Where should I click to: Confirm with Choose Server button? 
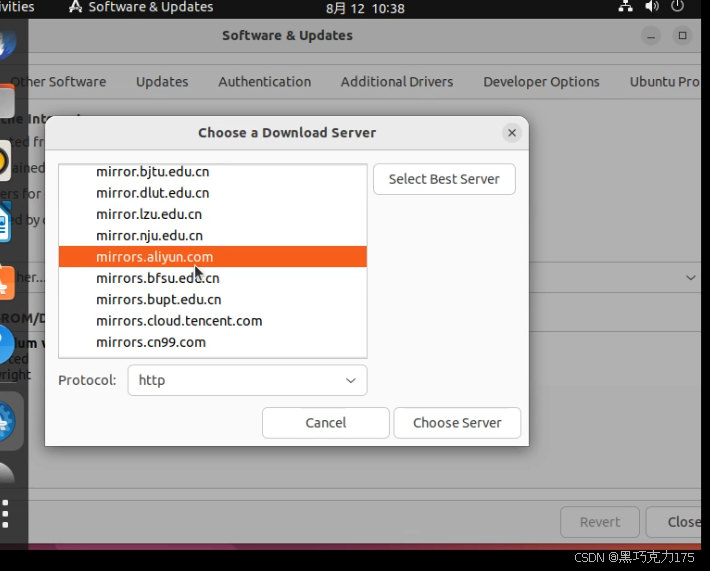click(x=457, y=423)
